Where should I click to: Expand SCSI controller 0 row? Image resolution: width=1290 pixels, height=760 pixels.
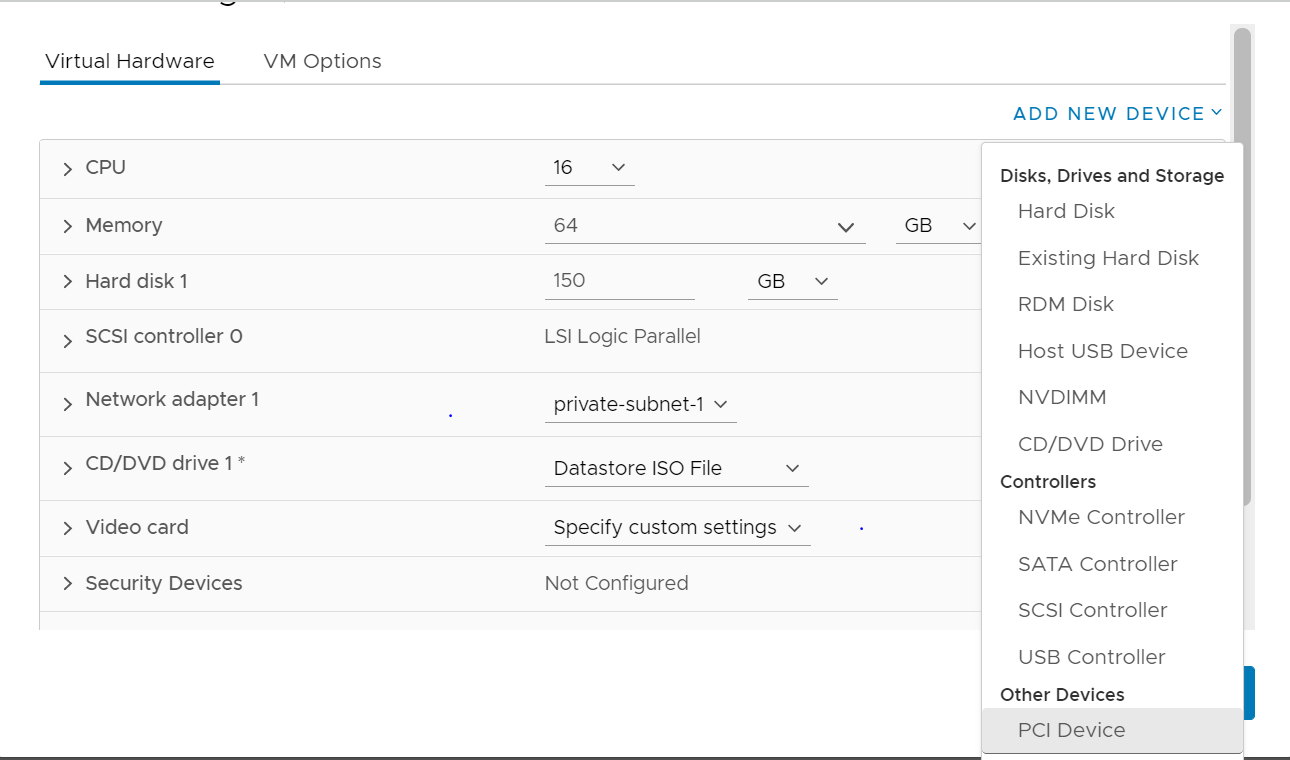click(x=68, y=341)
